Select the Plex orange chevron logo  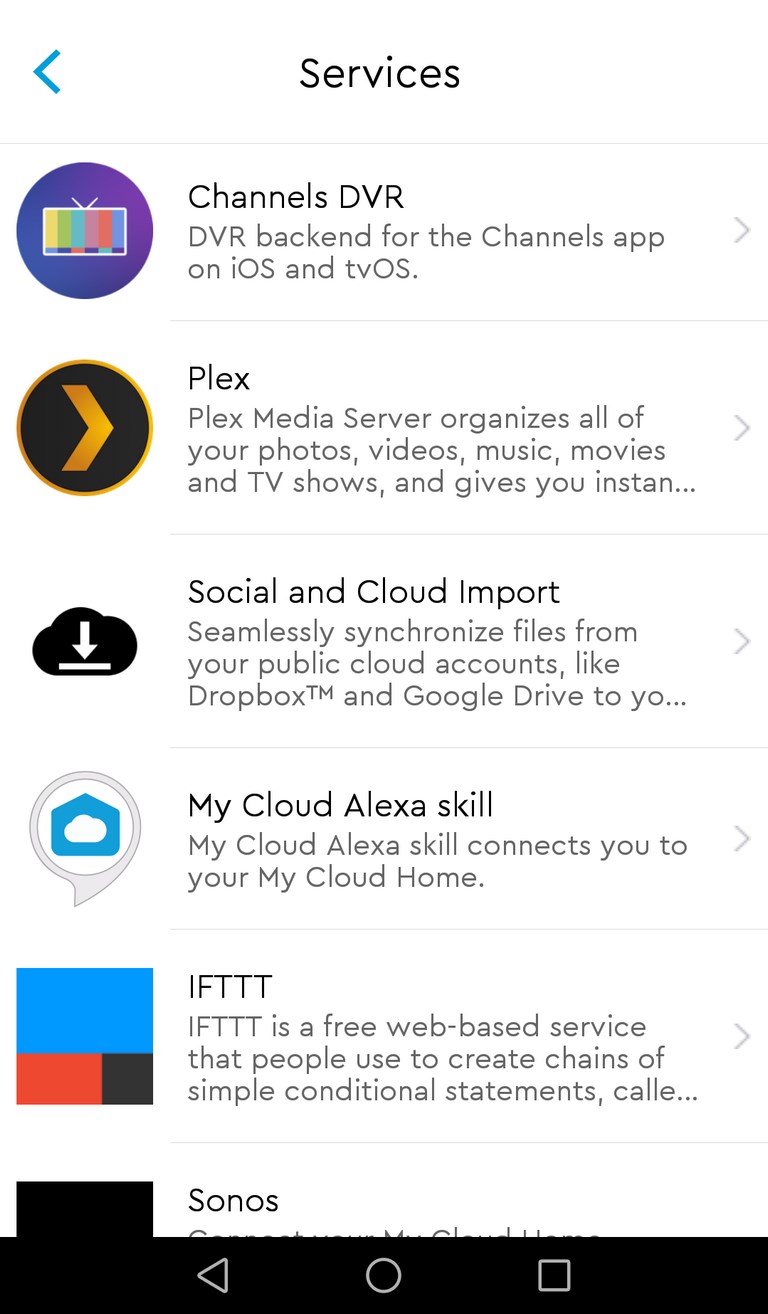(85, 428)
